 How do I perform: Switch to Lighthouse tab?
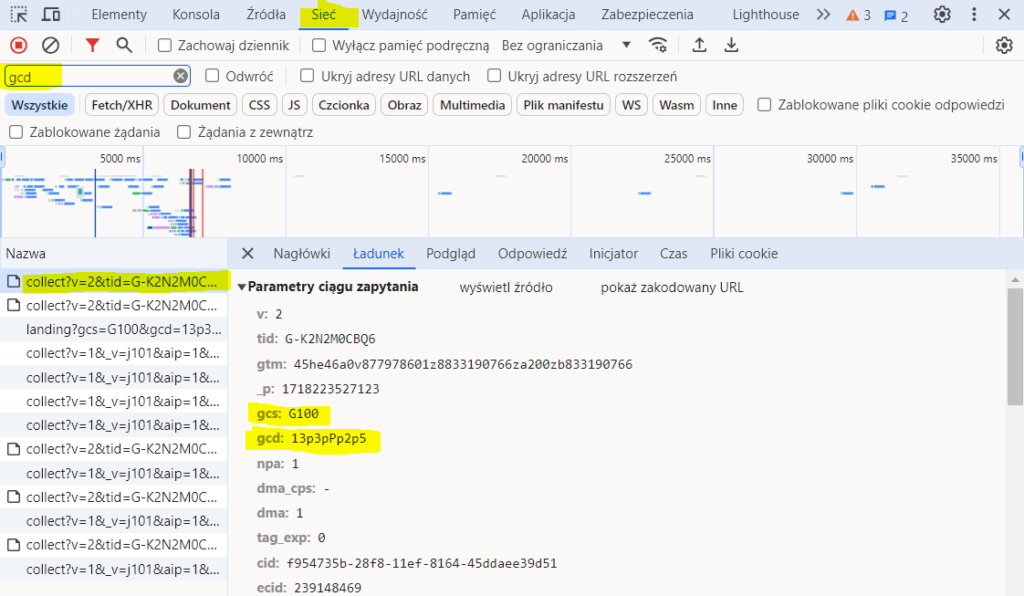click(x=765, y=14)
